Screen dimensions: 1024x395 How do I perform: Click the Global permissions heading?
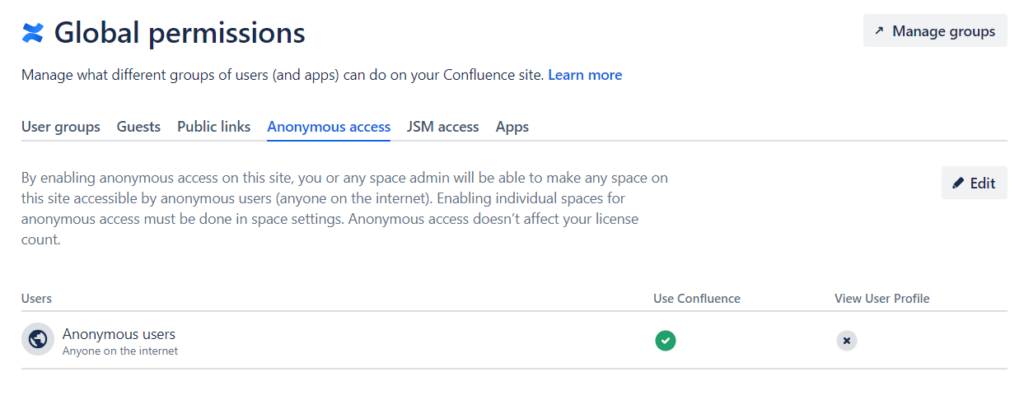click(x=180, y=32)
